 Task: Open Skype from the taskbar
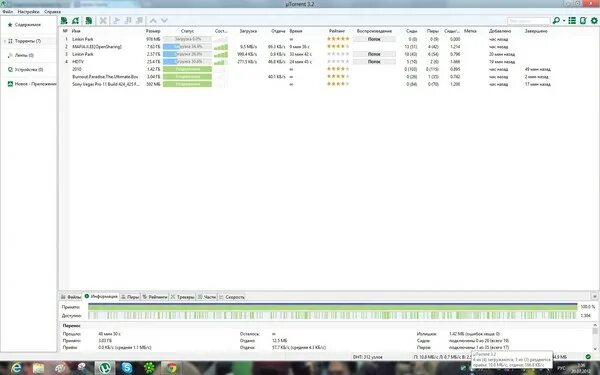[127, 368]
